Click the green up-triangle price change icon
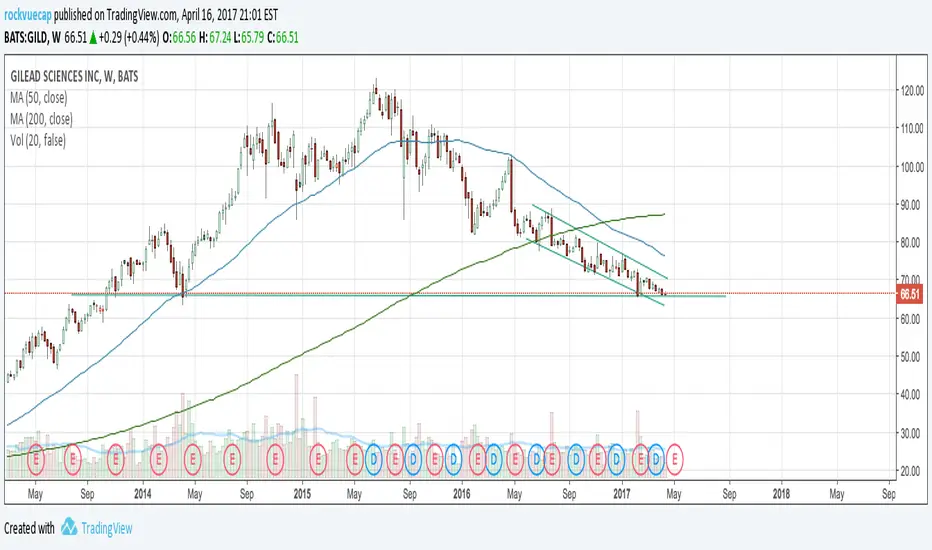The height and width of the screenshot is (550, 932). (93, 38)
